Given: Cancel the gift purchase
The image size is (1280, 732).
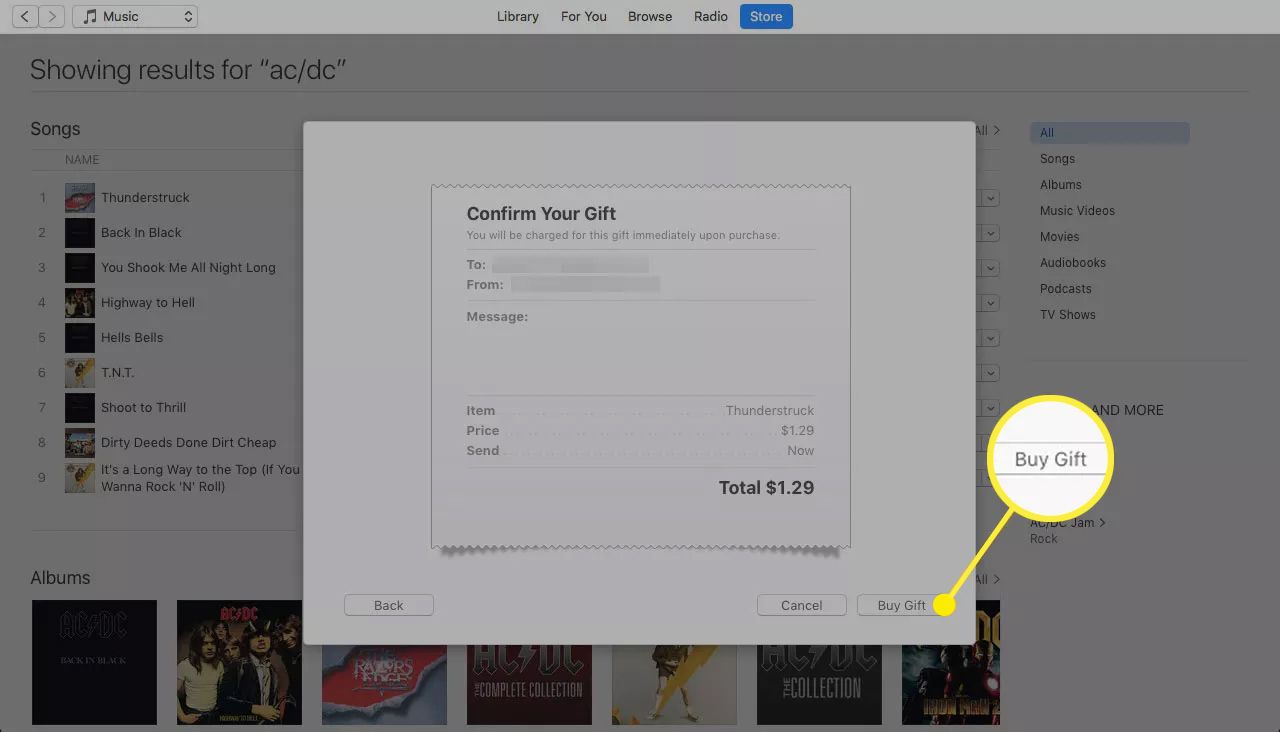Looking at the screenshot, I should [801, 605].
